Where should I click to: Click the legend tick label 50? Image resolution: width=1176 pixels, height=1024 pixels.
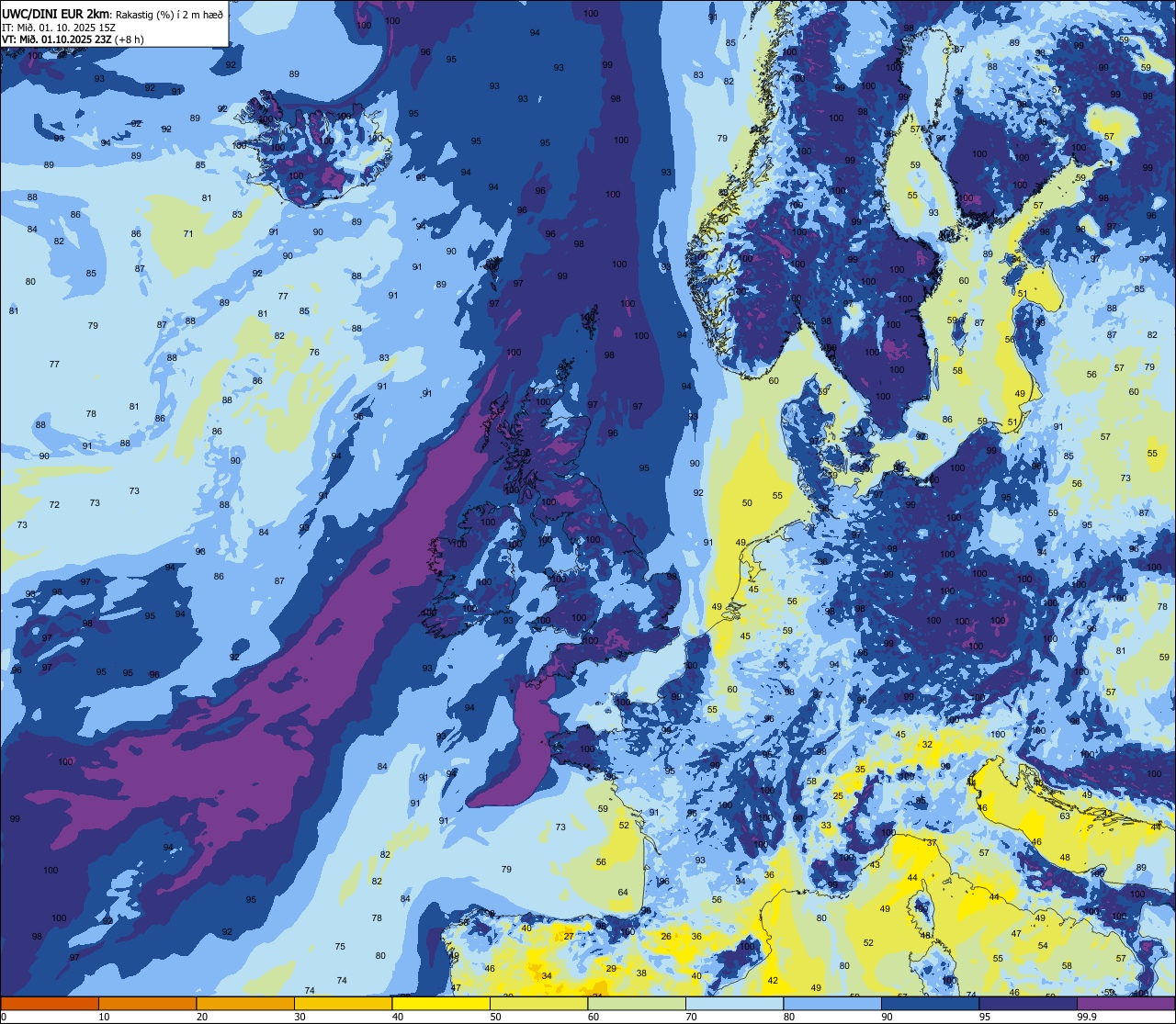coord(495,1016)
